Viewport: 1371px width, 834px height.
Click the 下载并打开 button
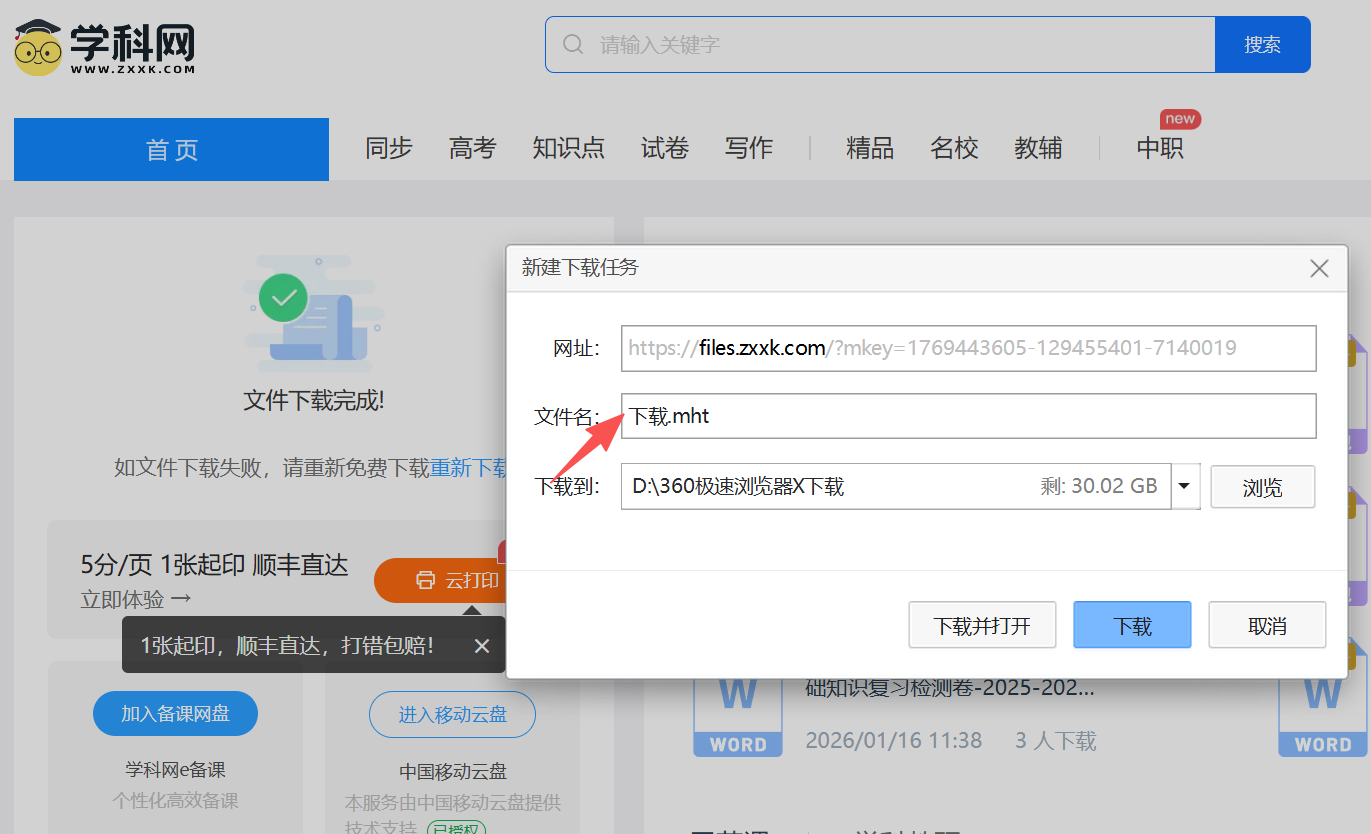981,625
